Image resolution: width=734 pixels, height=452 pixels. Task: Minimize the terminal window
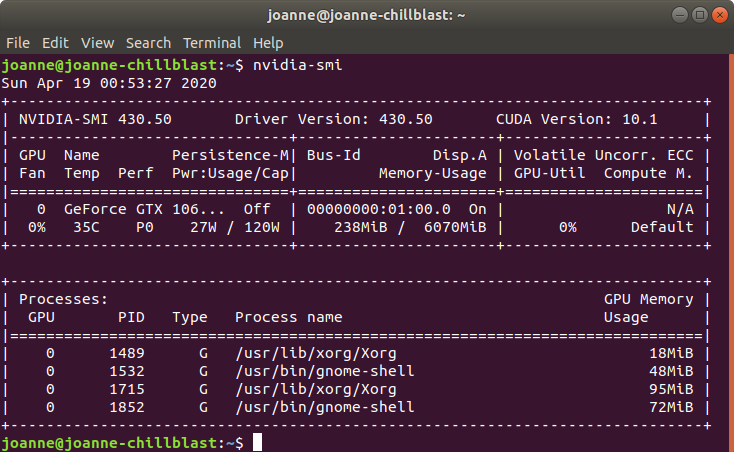[680, 15]
